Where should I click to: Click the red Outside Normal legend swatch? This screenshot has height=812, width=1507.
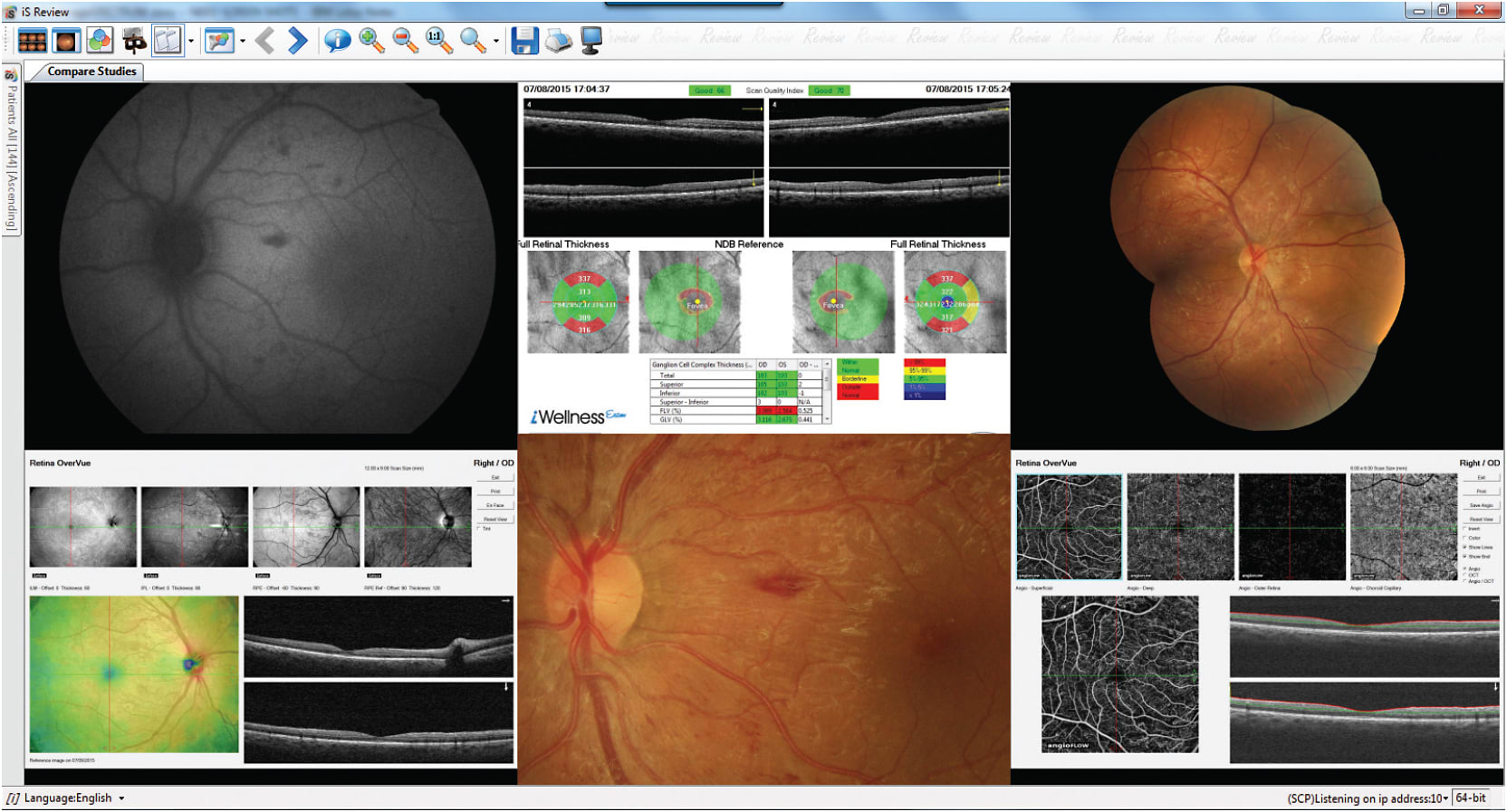pyautogui.click(x=858, y=392)
